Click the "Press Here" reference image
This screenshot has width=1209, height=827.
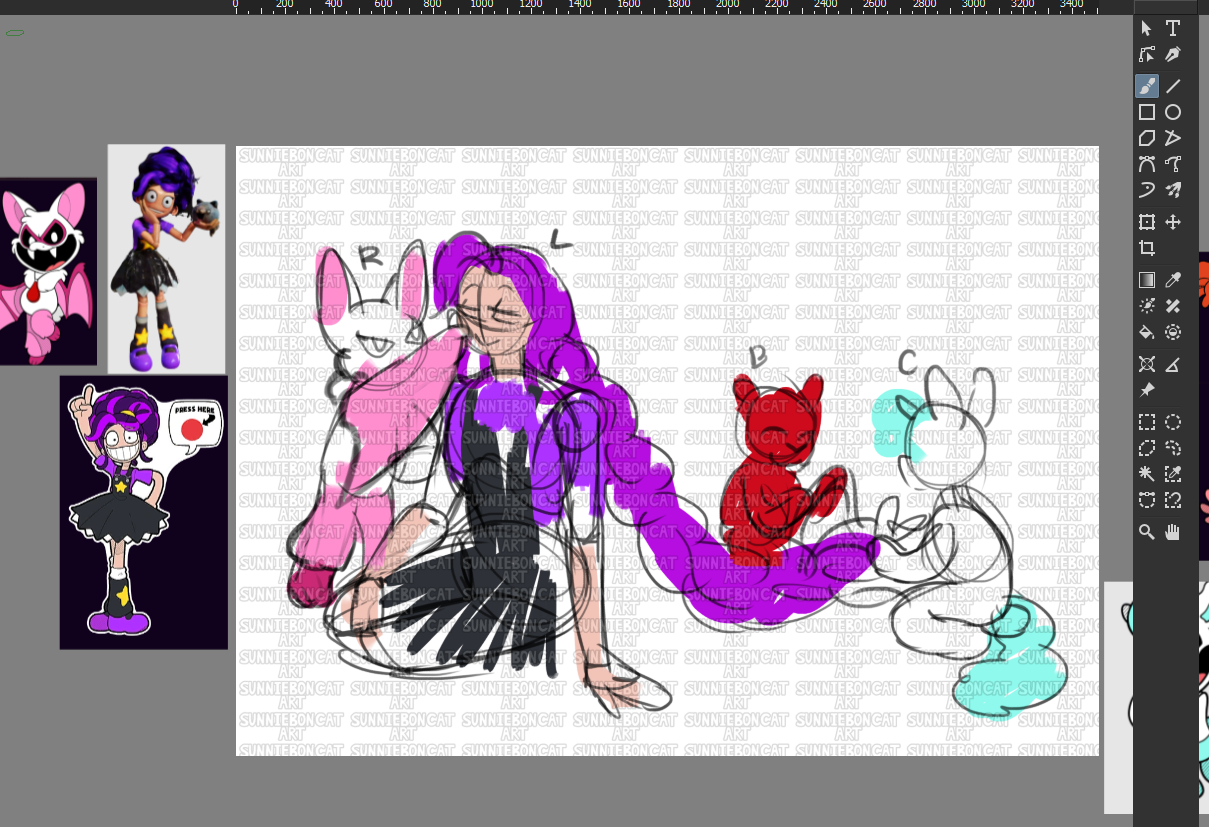pos(143,512)
